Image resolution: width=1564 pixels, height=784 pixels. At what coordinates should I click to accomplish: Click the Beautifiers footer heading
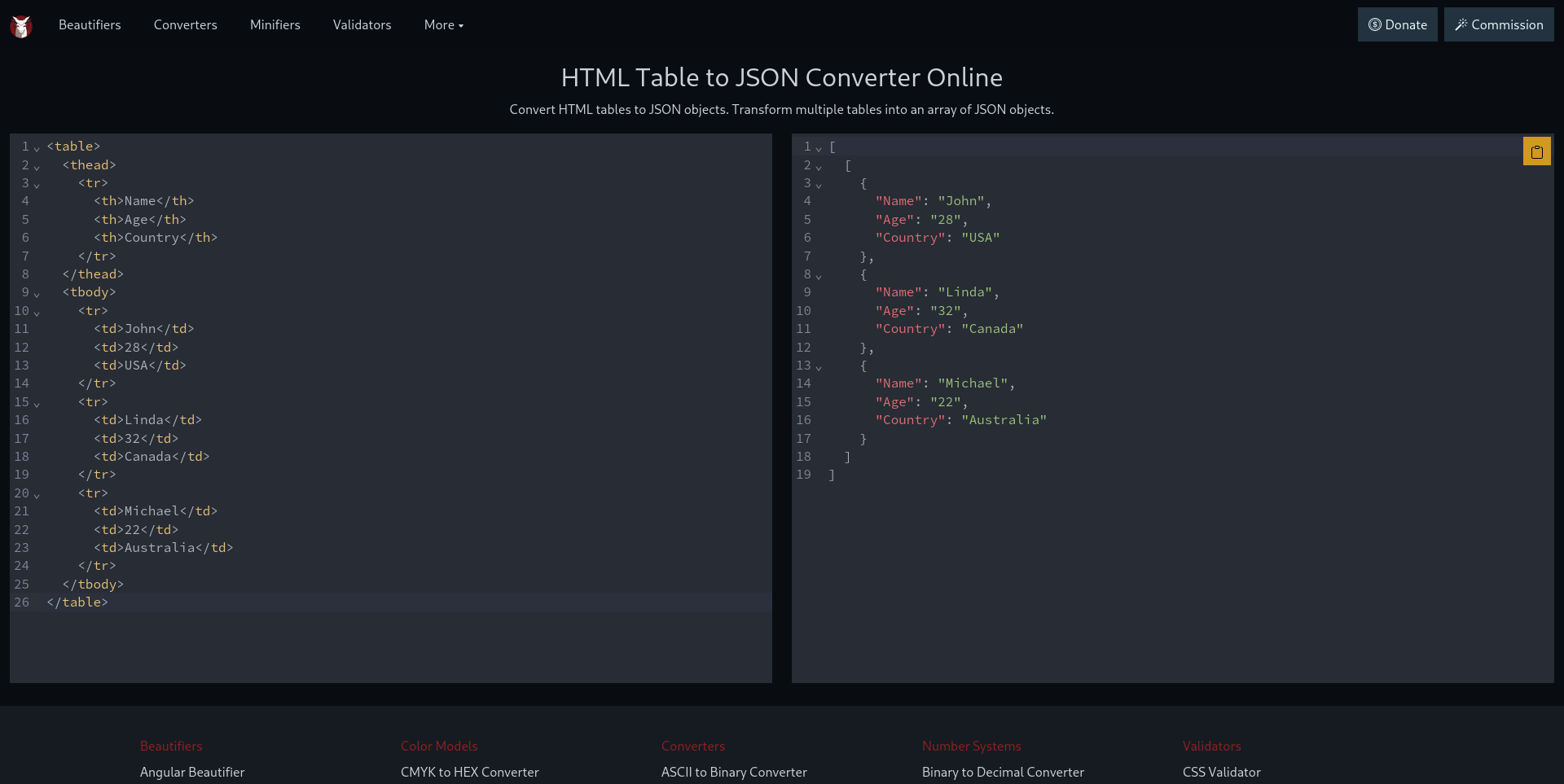[x=171, y=746]
